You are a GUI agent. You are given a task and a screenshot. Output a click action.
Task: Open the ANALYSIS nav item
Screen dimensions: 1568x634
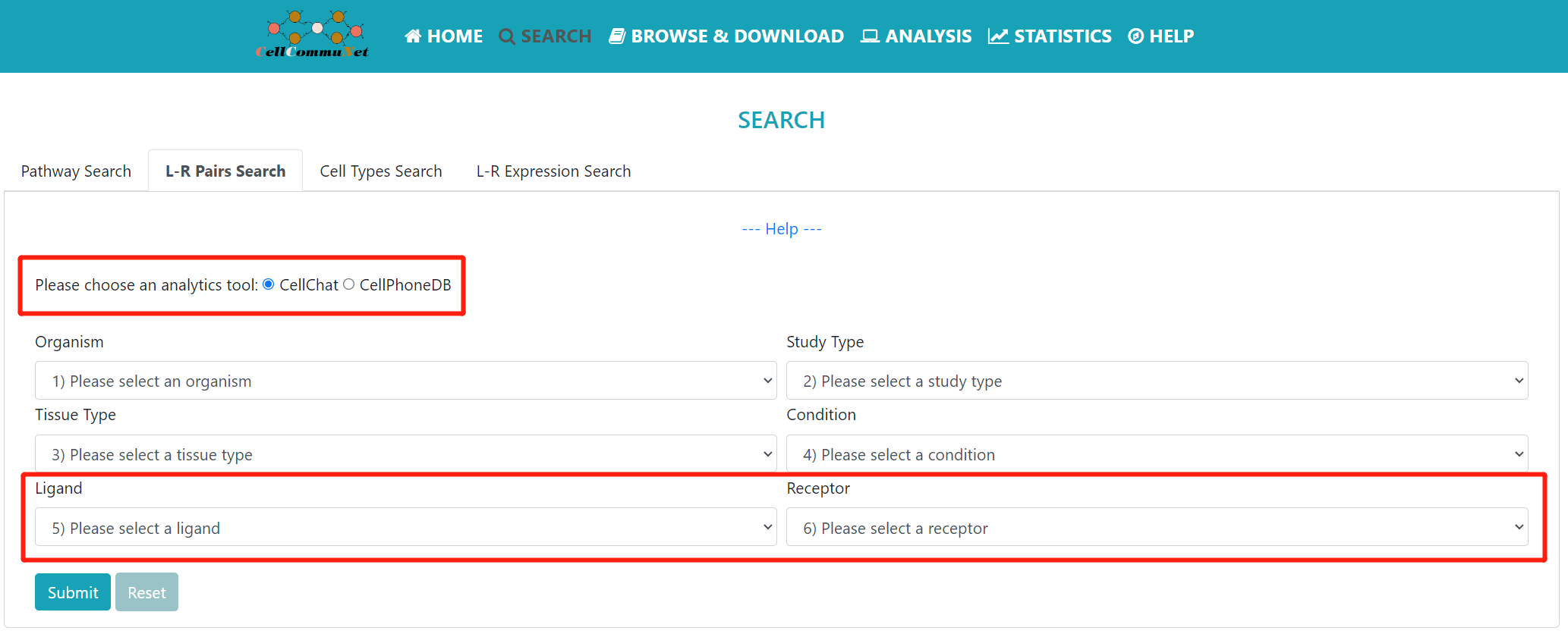point(916,36)
